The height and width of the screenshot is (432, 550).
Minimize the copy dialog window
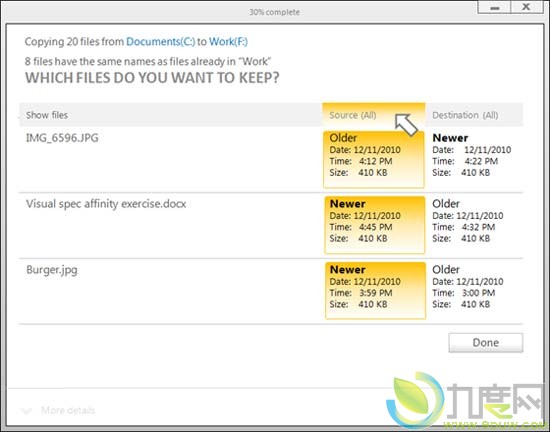click(494, 7)
